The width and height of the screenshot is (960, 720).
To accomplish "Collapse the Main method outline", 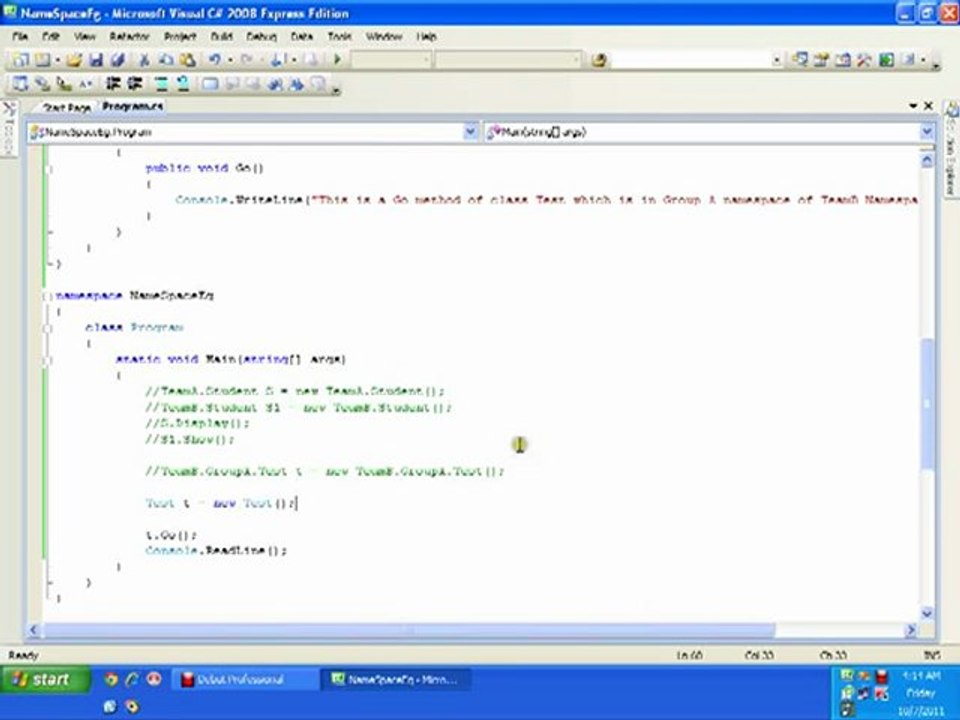I will pos(48,360).
